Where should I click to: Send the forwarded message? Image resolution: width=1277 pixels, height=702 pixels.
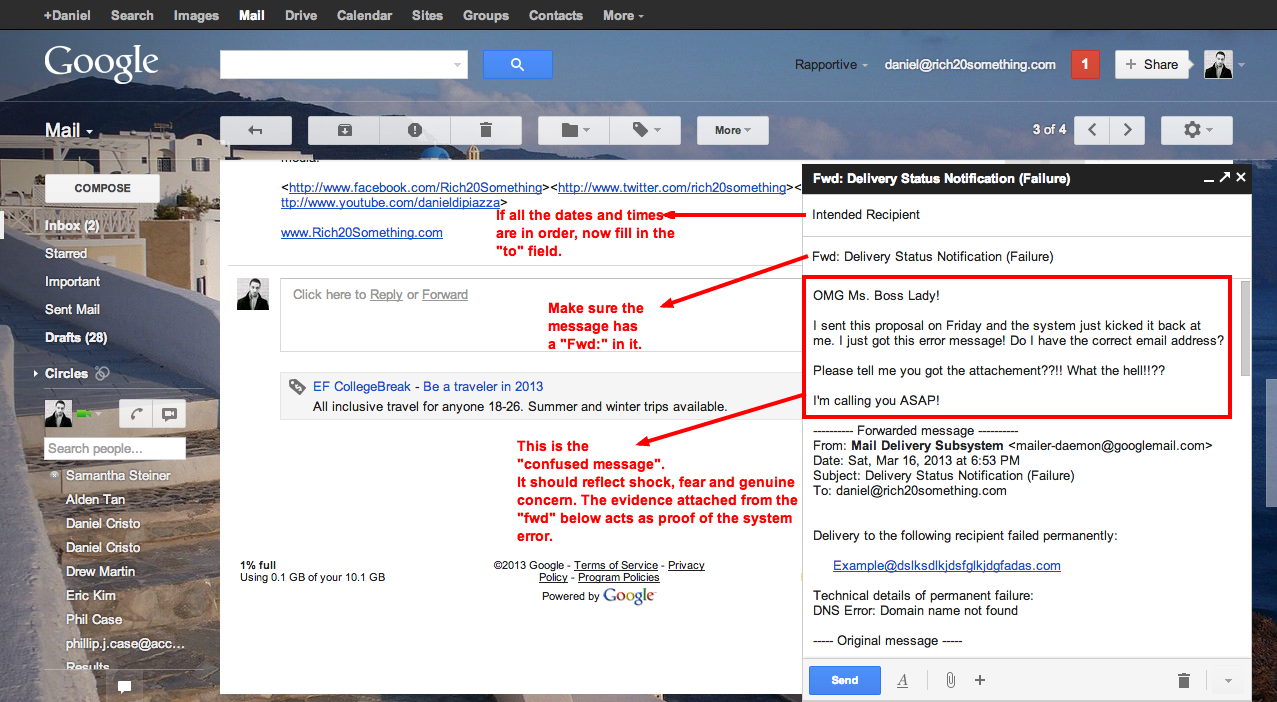[x=844, y=680]
